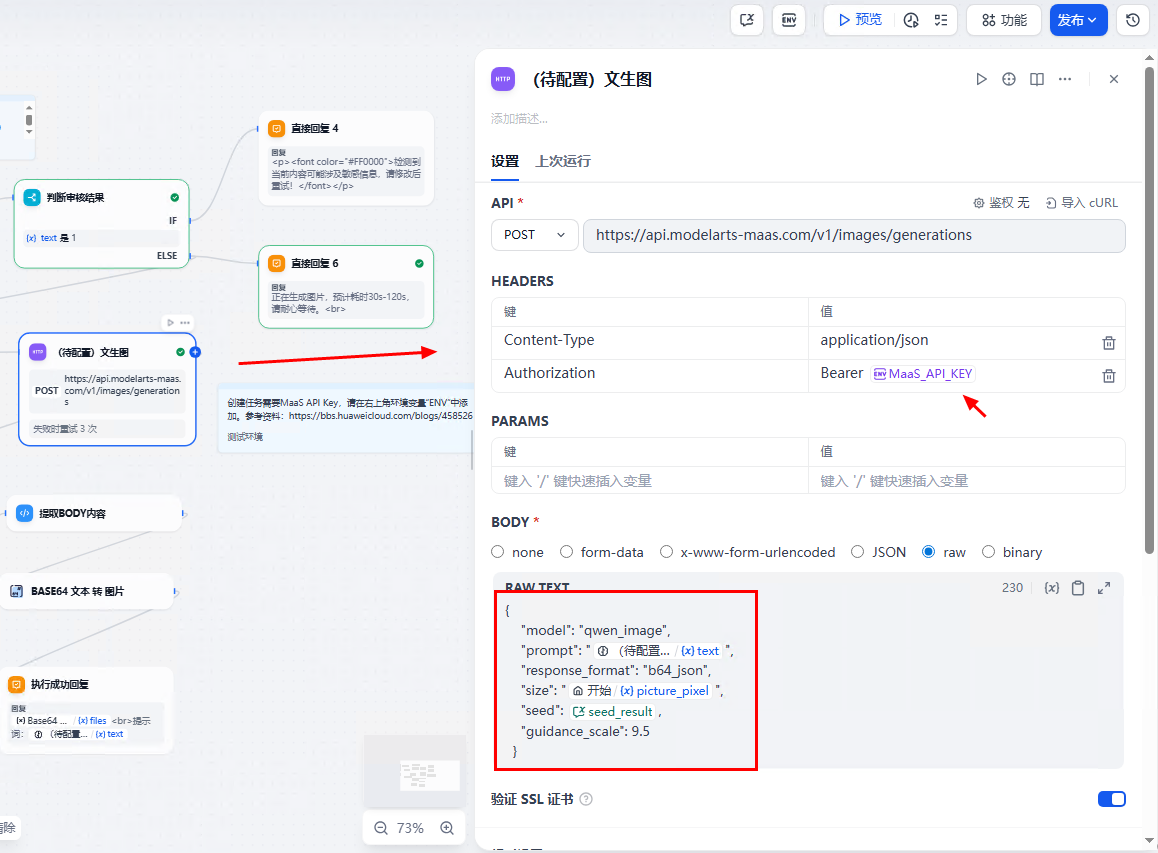Open canvas 文生图 node ellipsis menu
The image size is (1158, 853).
[x=185, y=323]
